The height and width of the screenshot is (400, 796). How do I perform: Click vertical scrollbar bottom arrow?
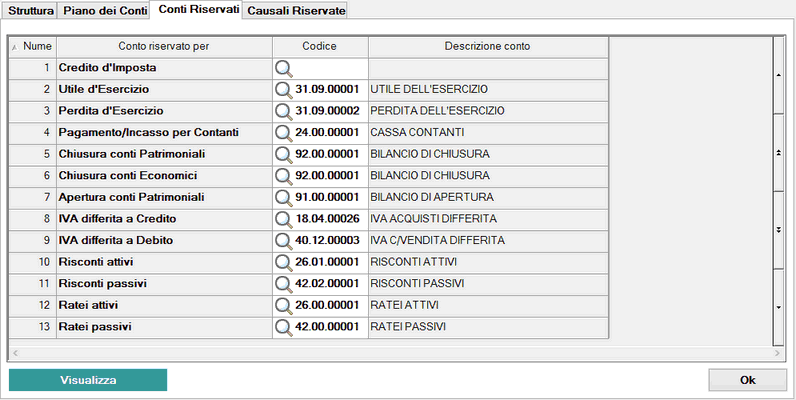(x=779, y=307)
